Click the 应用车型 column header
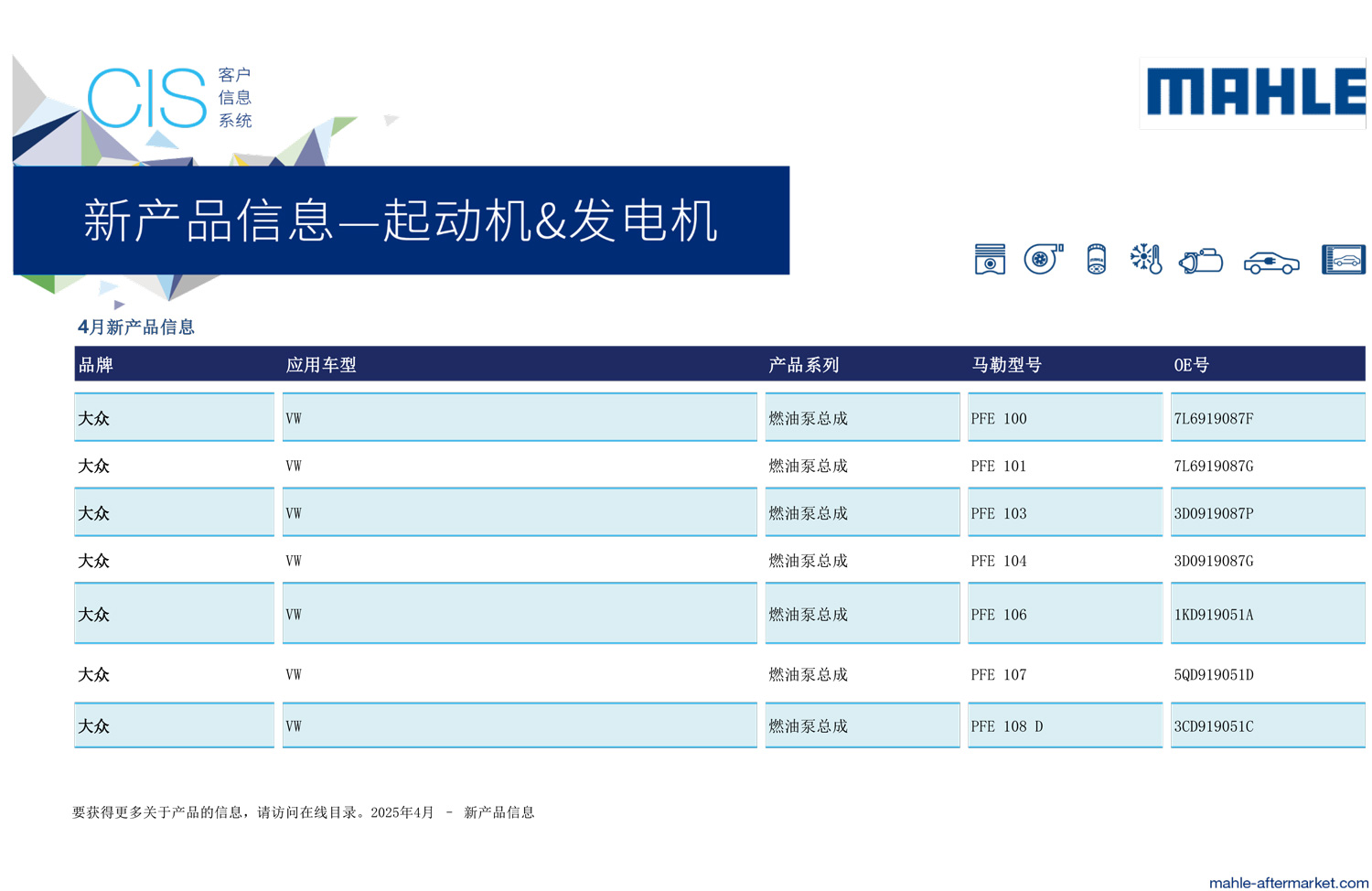Viewport: 1372px width, 891px height. pyautogui.click(x=321, y=365)
